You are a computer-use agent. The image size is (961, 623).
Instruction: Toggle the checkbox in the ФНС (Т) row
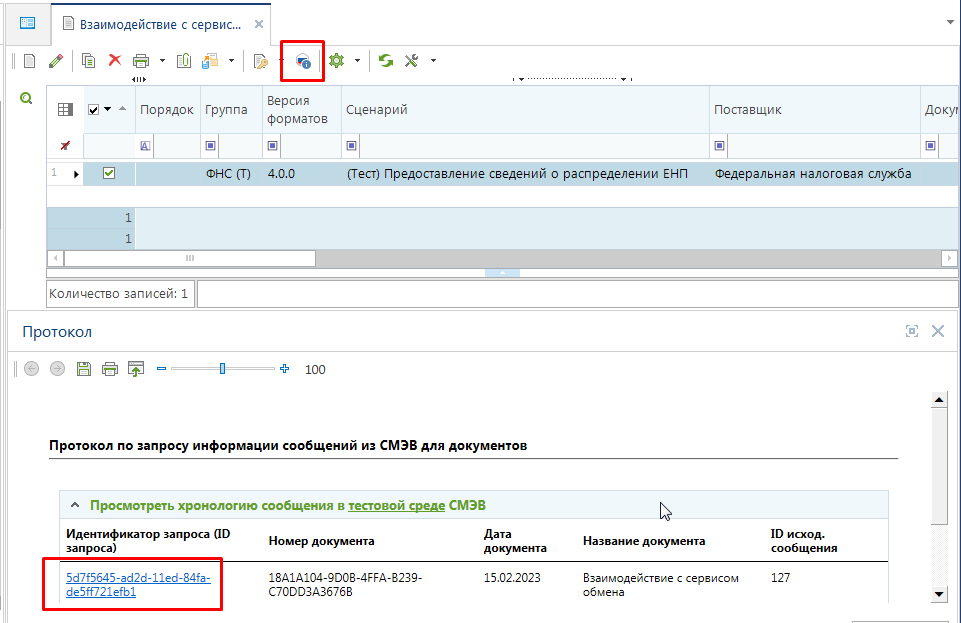pos(109,173)
